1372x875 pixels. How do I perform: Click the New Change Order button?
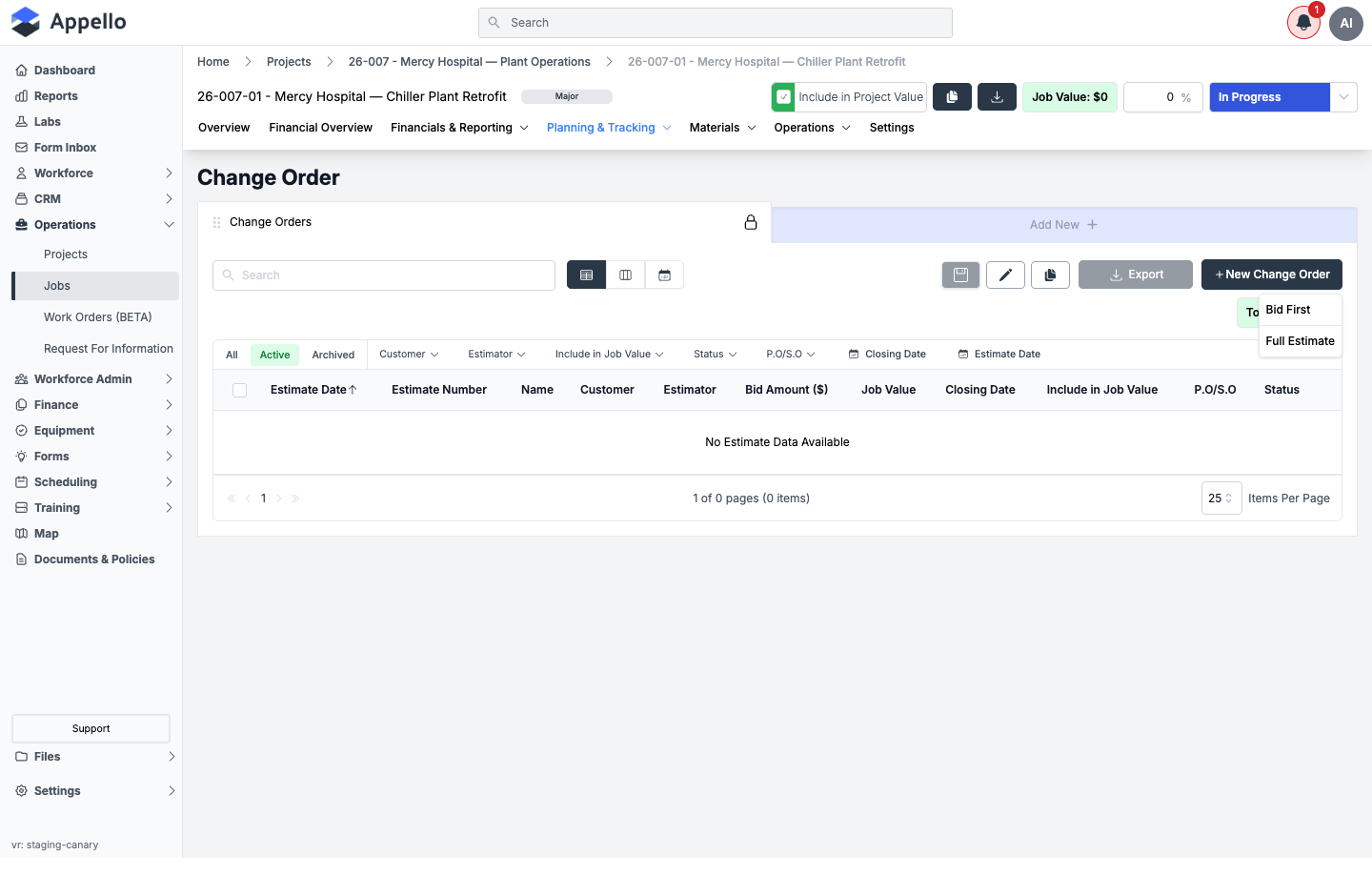pyautogui.click(x=1272, y=275)
